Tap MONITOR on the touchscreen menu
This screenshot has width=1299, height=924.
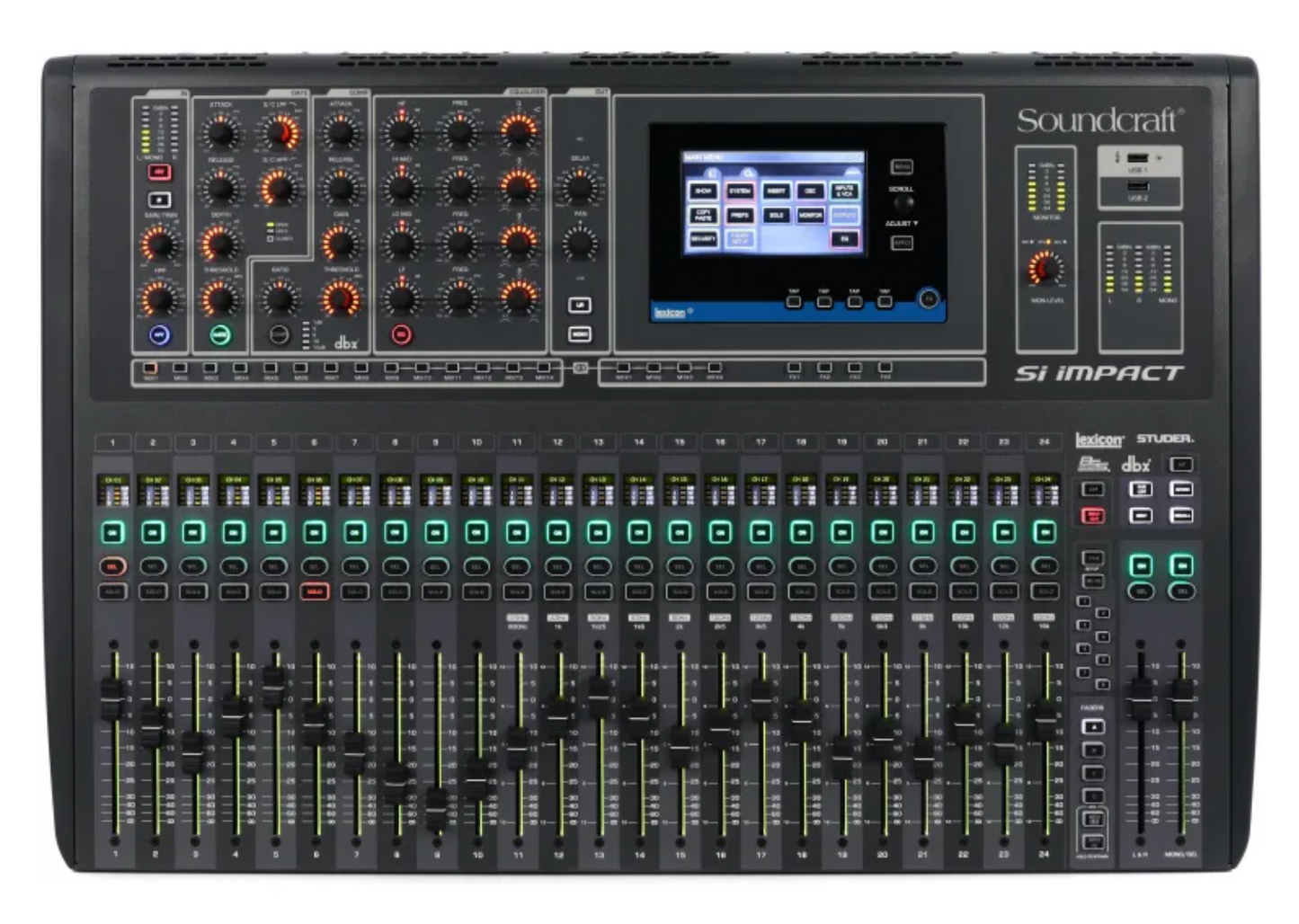810,216
